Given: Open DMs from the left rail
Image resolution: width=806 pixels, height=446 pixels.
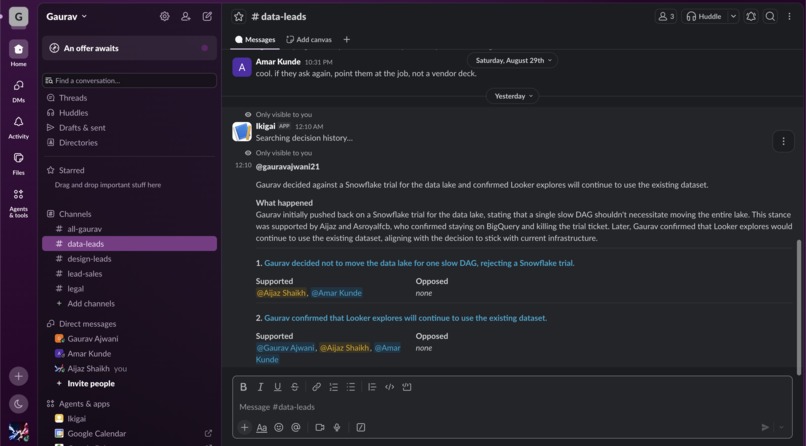Looking at the screenshot, I should tap(18, 90).
